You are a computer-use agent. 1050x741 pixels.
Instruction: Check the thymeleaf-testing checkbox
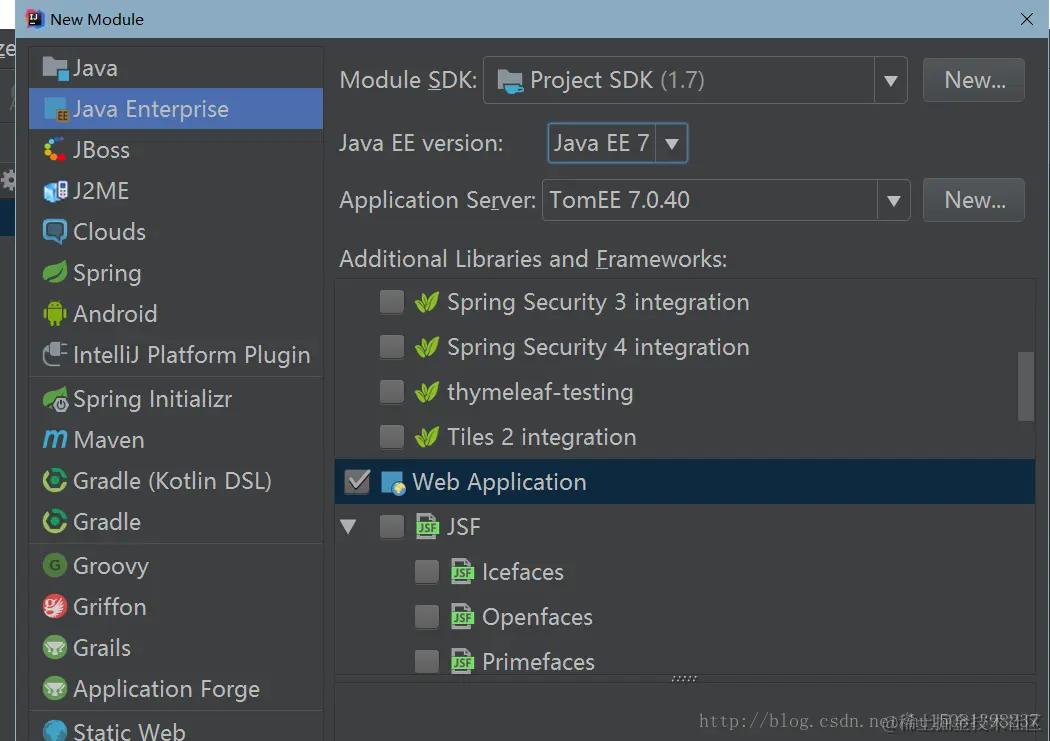tap(392, 392)
